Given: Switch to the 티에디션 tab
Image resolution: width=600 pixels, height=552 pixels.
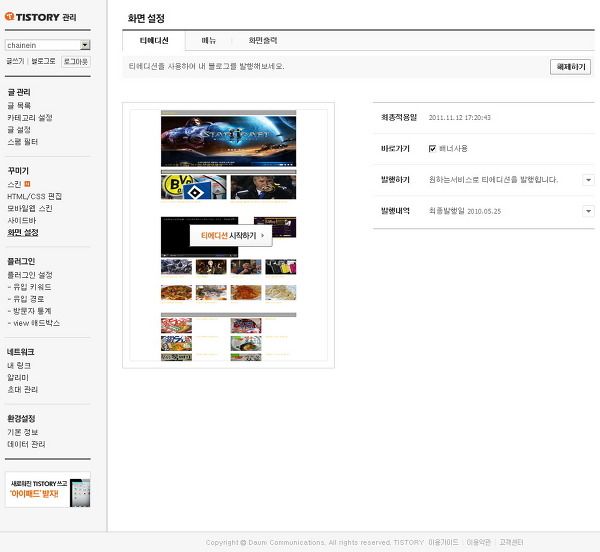Looking at the screenshot, I should 154,41.
